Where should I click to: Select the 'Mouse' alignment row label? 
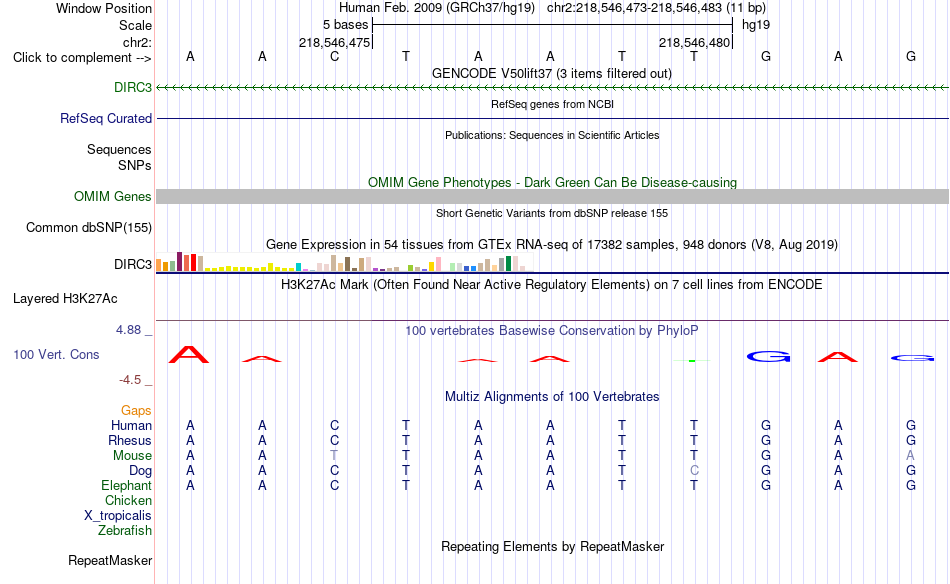(x=132, y=456)
